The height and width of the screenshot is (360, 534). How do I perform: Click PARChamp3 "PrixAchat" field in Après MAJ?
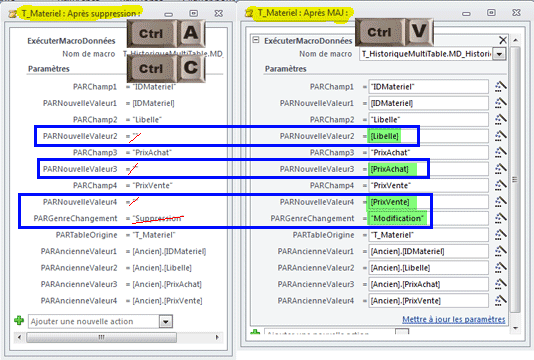coord(428,152)
